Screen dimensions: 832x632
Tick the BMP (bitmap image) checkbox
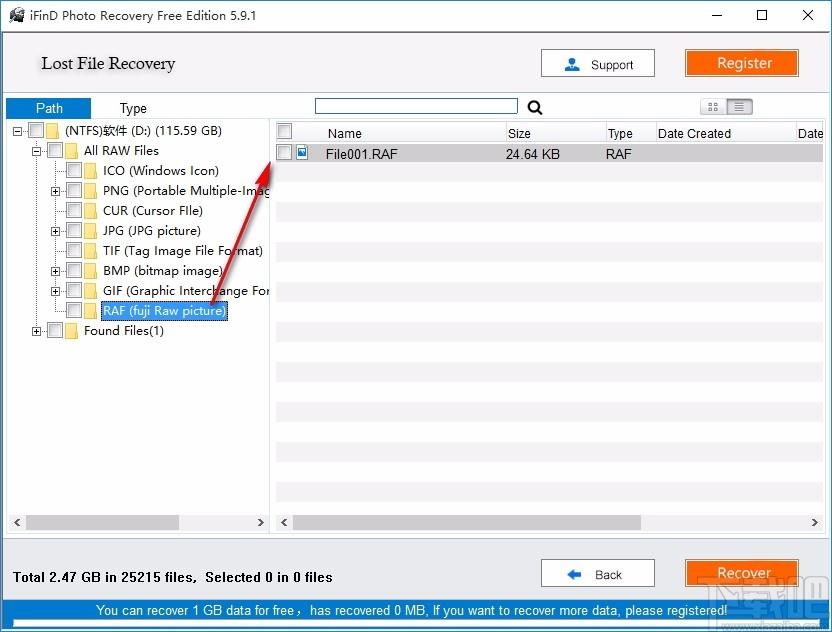coord(74,271)
